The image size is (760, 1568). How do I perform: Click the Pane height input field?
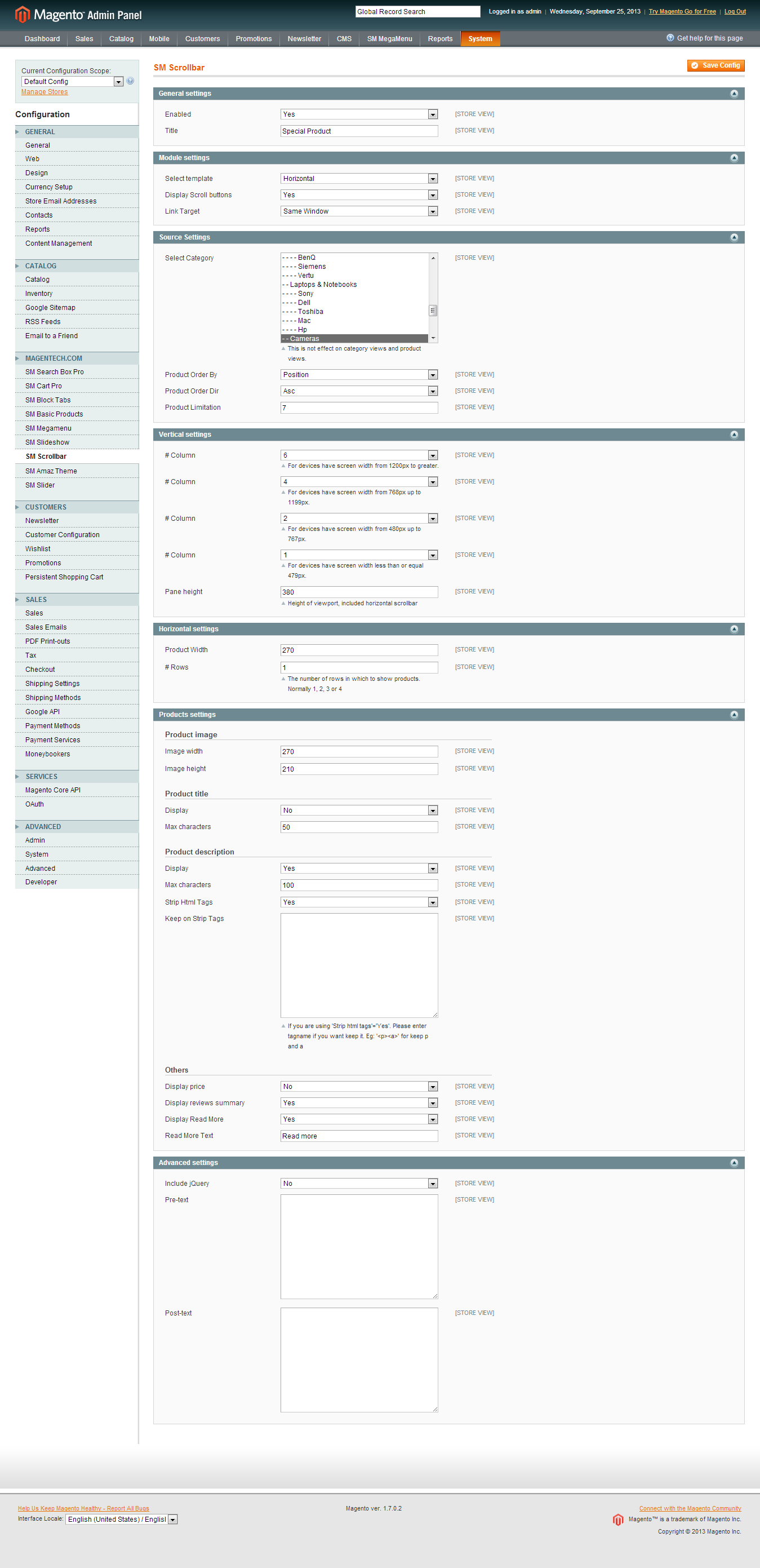click(x=359, y=592)
